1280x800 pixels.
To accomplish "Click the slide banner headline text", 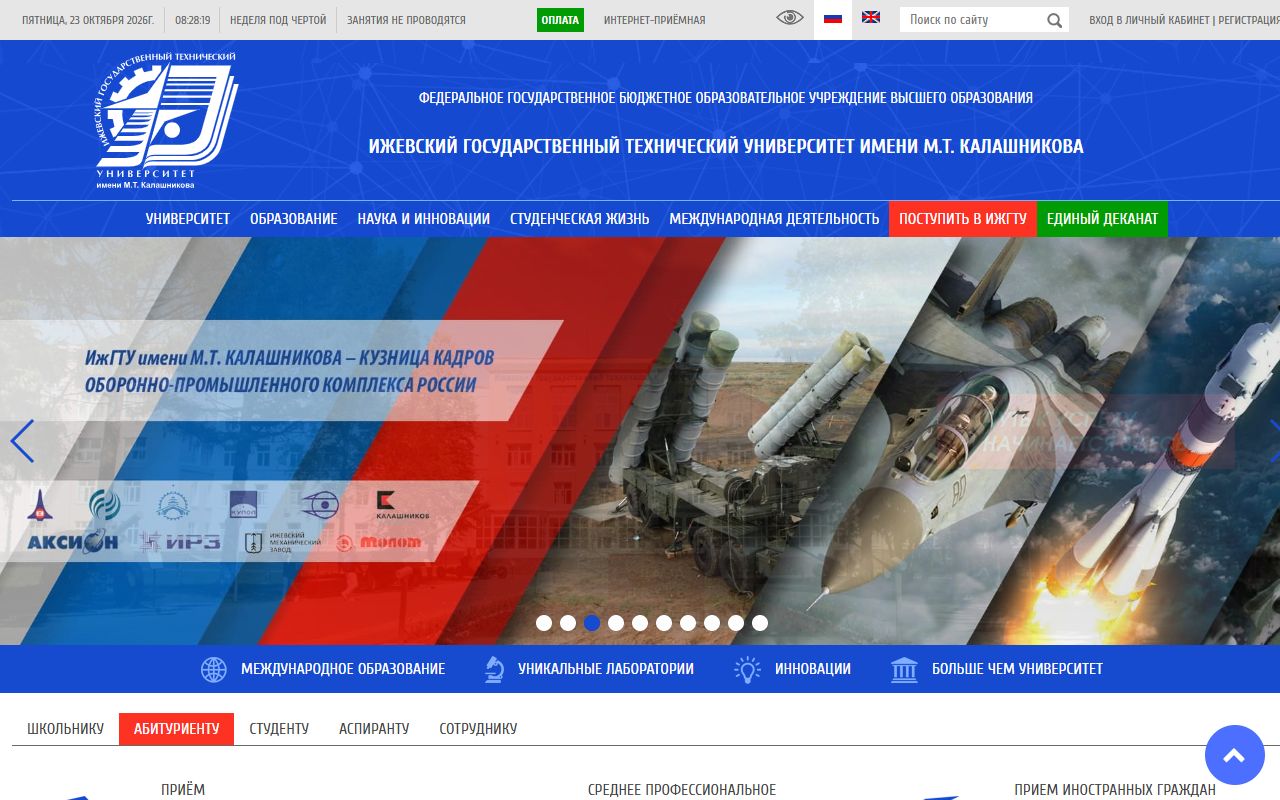I will pyautogui.click(x=289, y=371).
